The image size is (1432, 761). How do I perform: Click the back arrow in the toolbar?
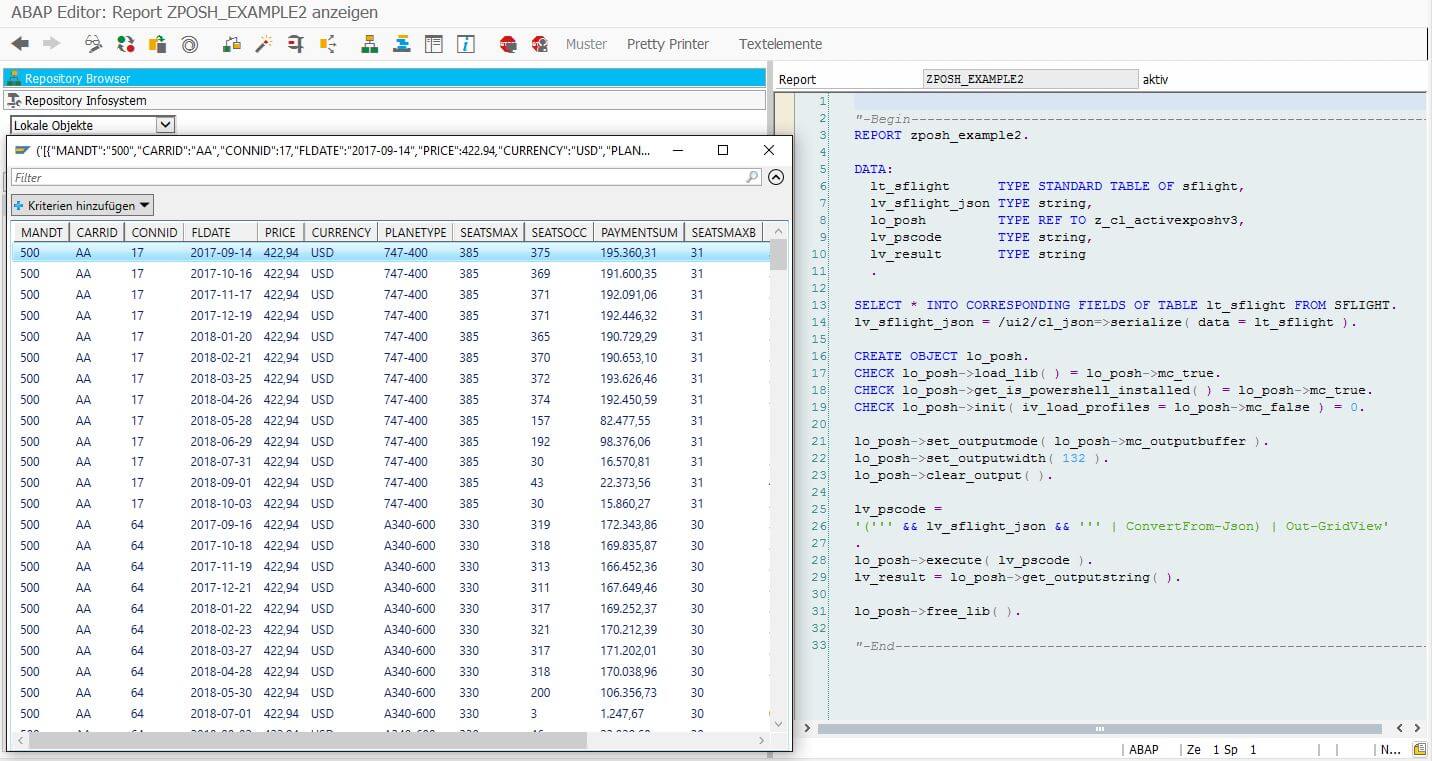[20, 44]
